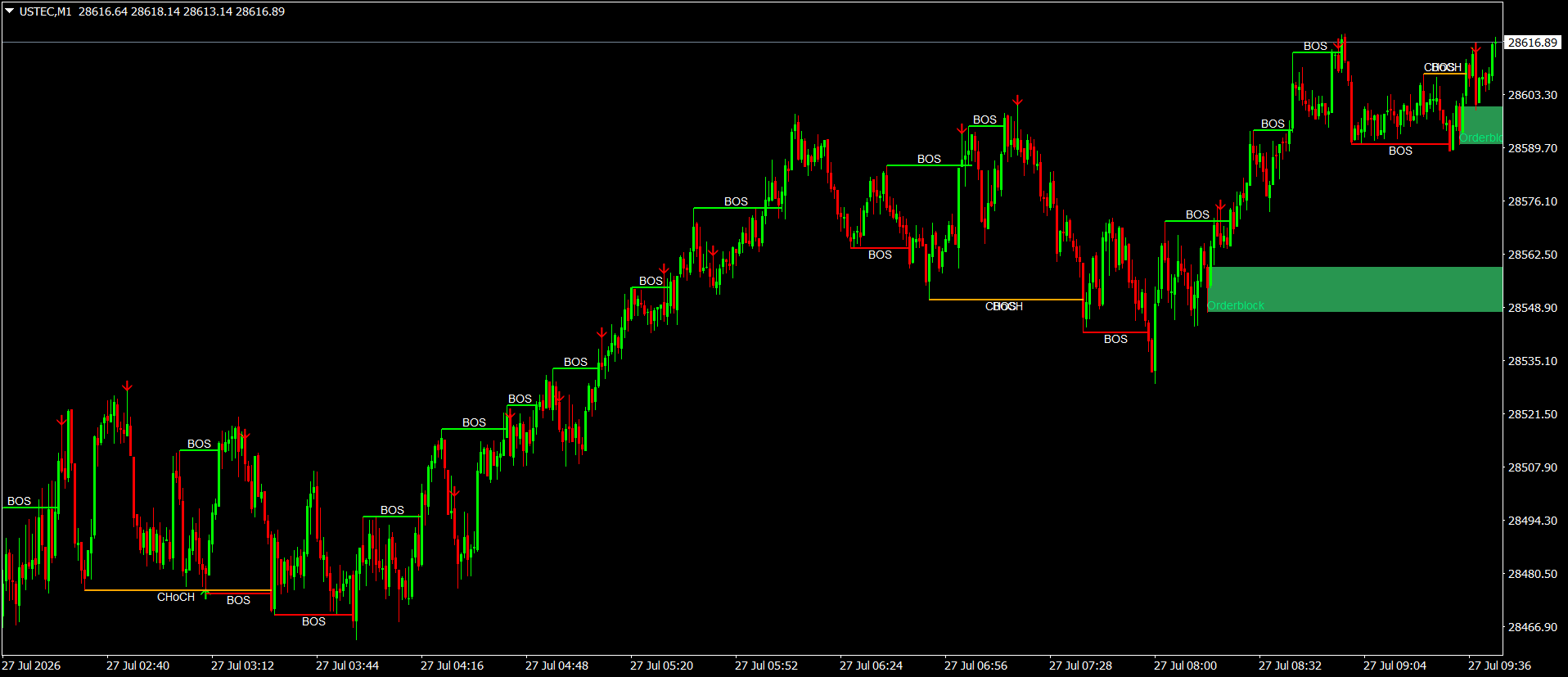Click the green up arrow near CHoCH label

[205, 594]
